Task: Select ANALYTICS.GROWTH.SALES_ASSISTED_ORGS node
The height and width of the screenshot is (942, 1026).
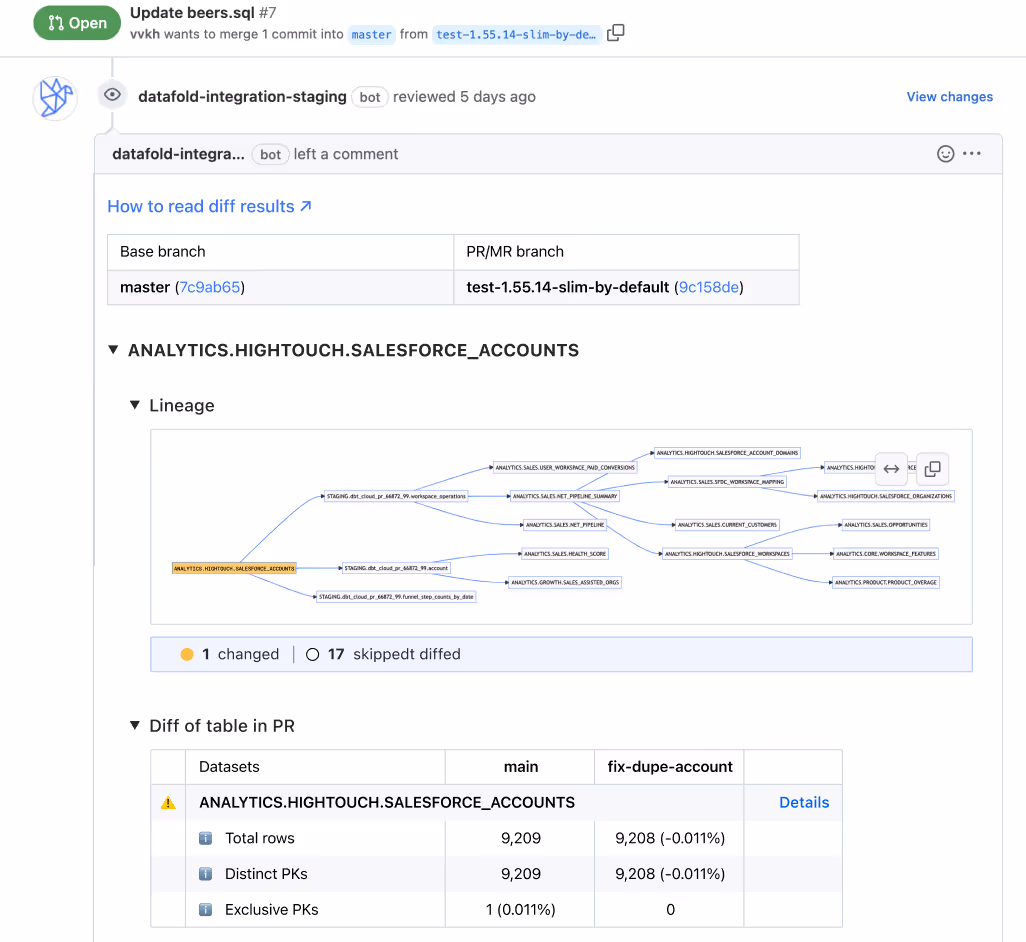Action: click(565, 582)
